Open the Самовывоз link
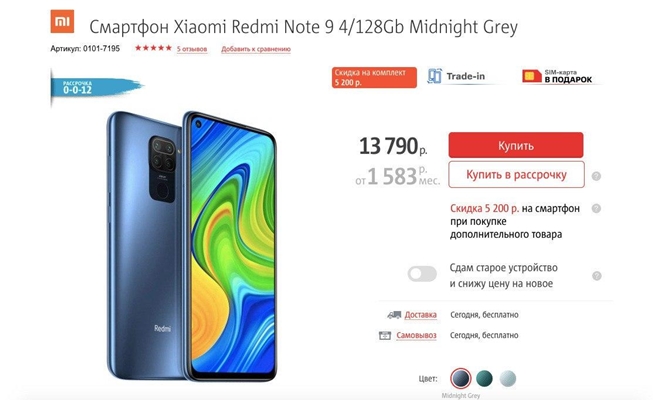 [x=416, y=335]
